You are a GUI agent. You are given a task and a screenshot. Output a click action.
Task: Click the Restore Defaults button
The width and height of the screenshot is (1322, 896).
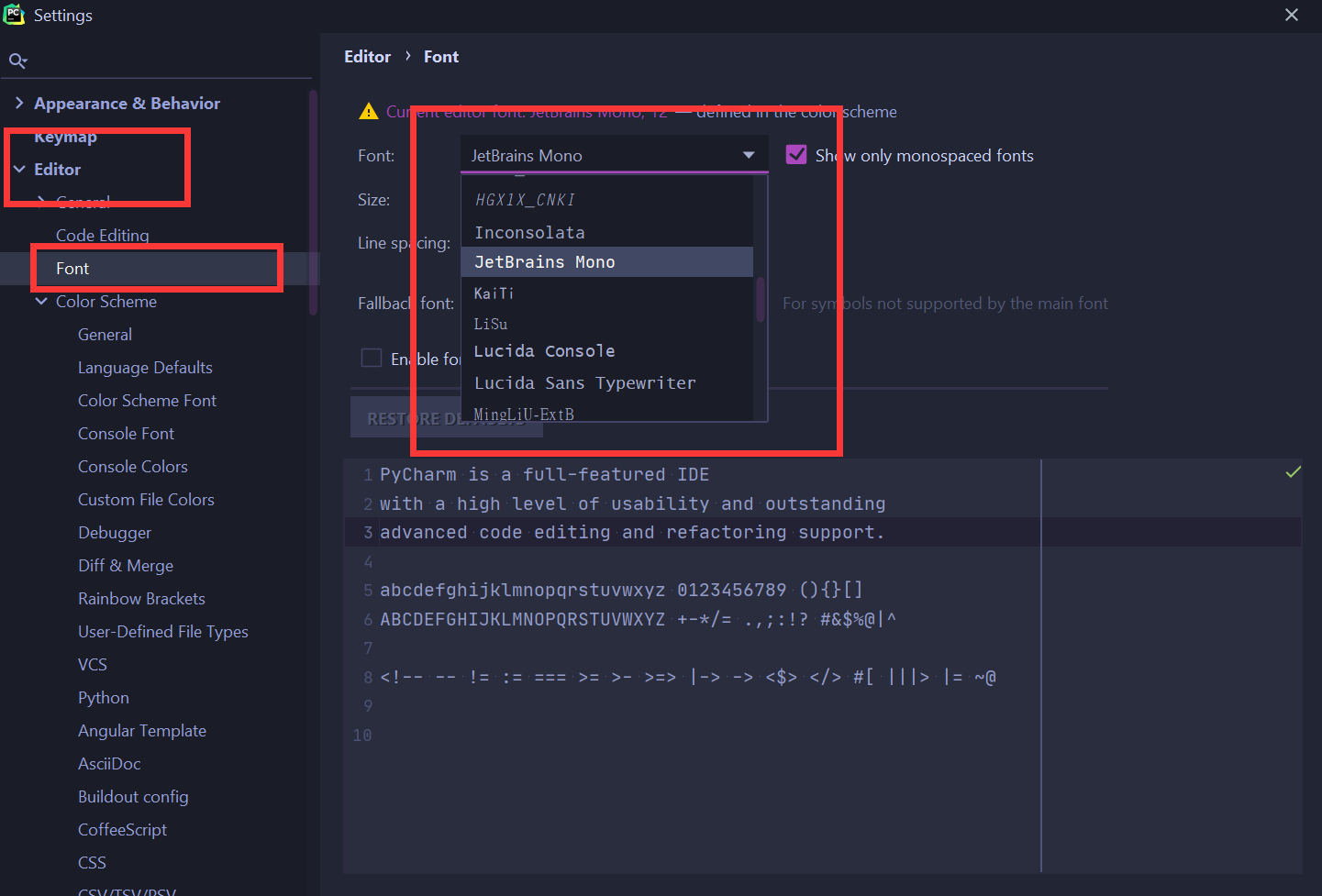click(447, 418)
